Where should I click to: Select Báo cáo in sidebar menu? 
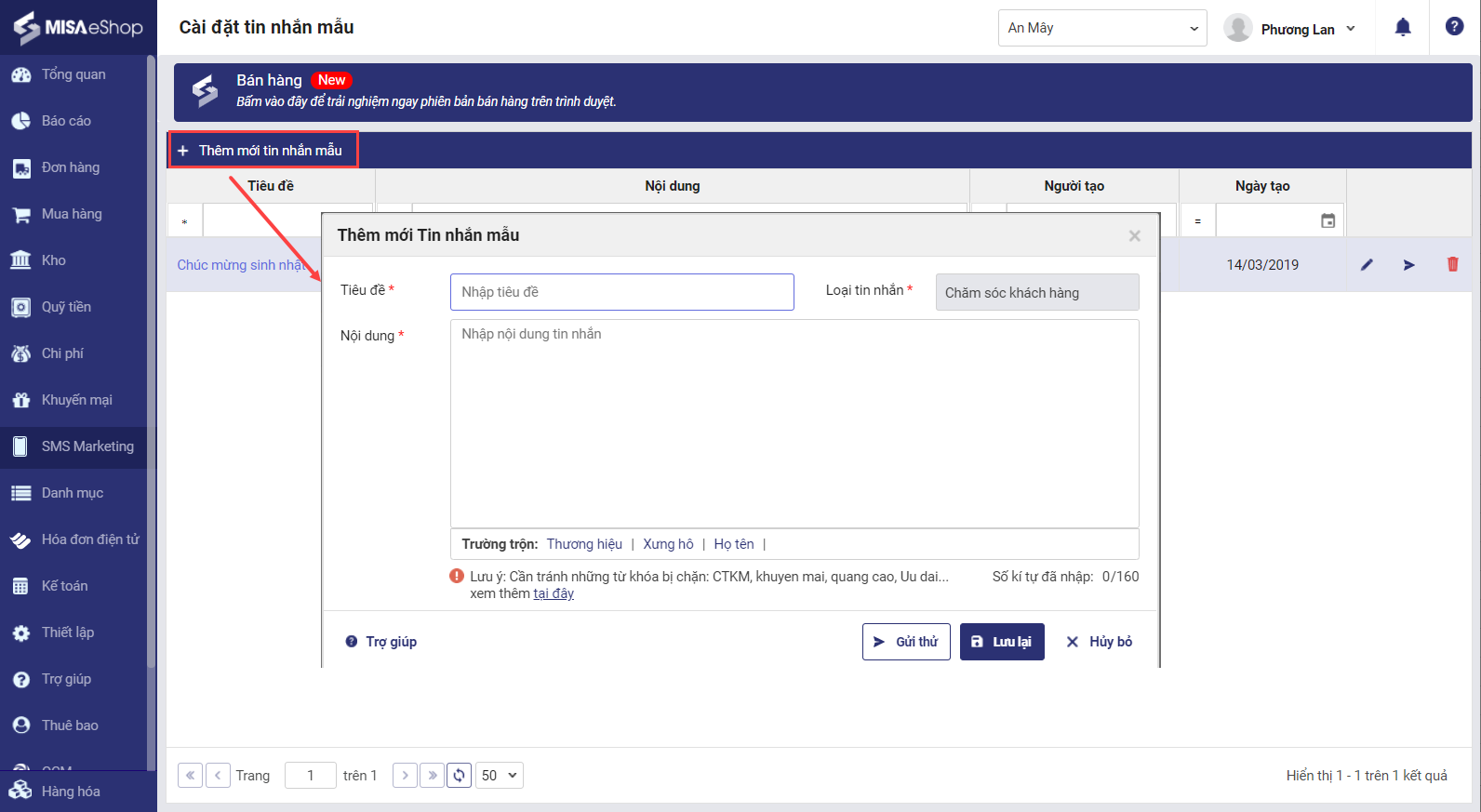pos(66,121)
